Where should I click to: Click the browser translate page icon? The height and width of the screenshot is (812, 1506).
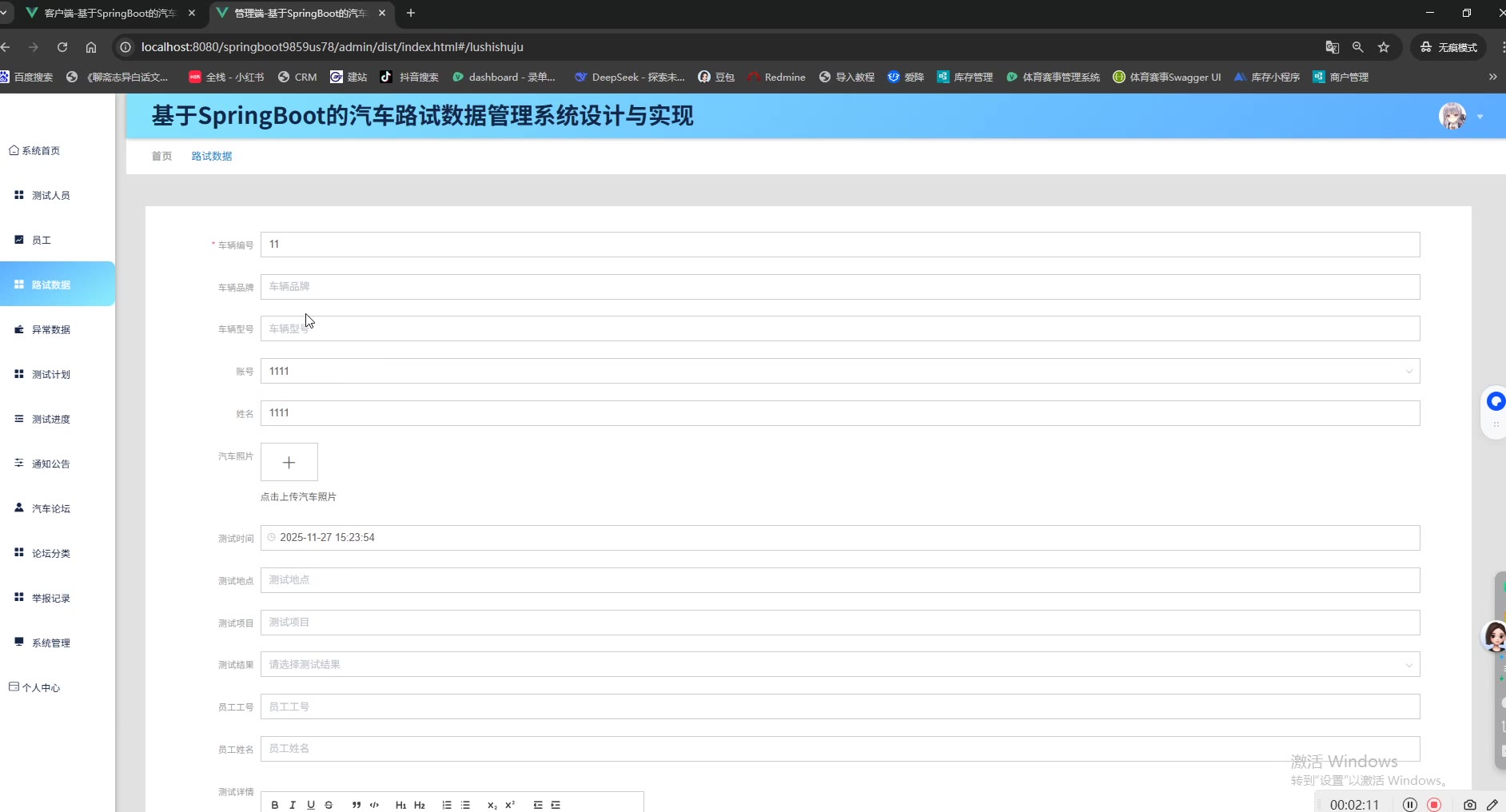tap(1332, 47)
